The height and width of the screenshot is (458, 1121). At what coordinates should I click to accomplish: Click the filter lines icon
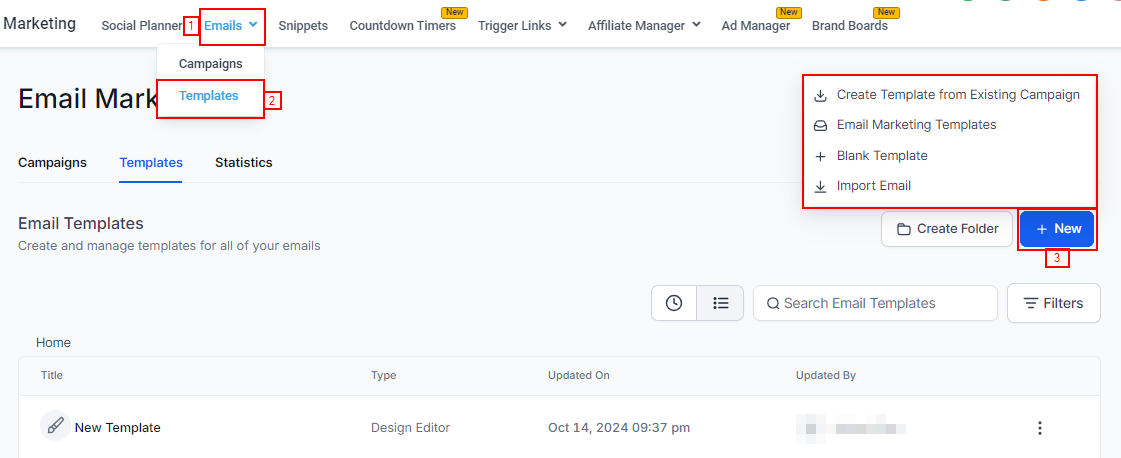(x=1031, y=304)
